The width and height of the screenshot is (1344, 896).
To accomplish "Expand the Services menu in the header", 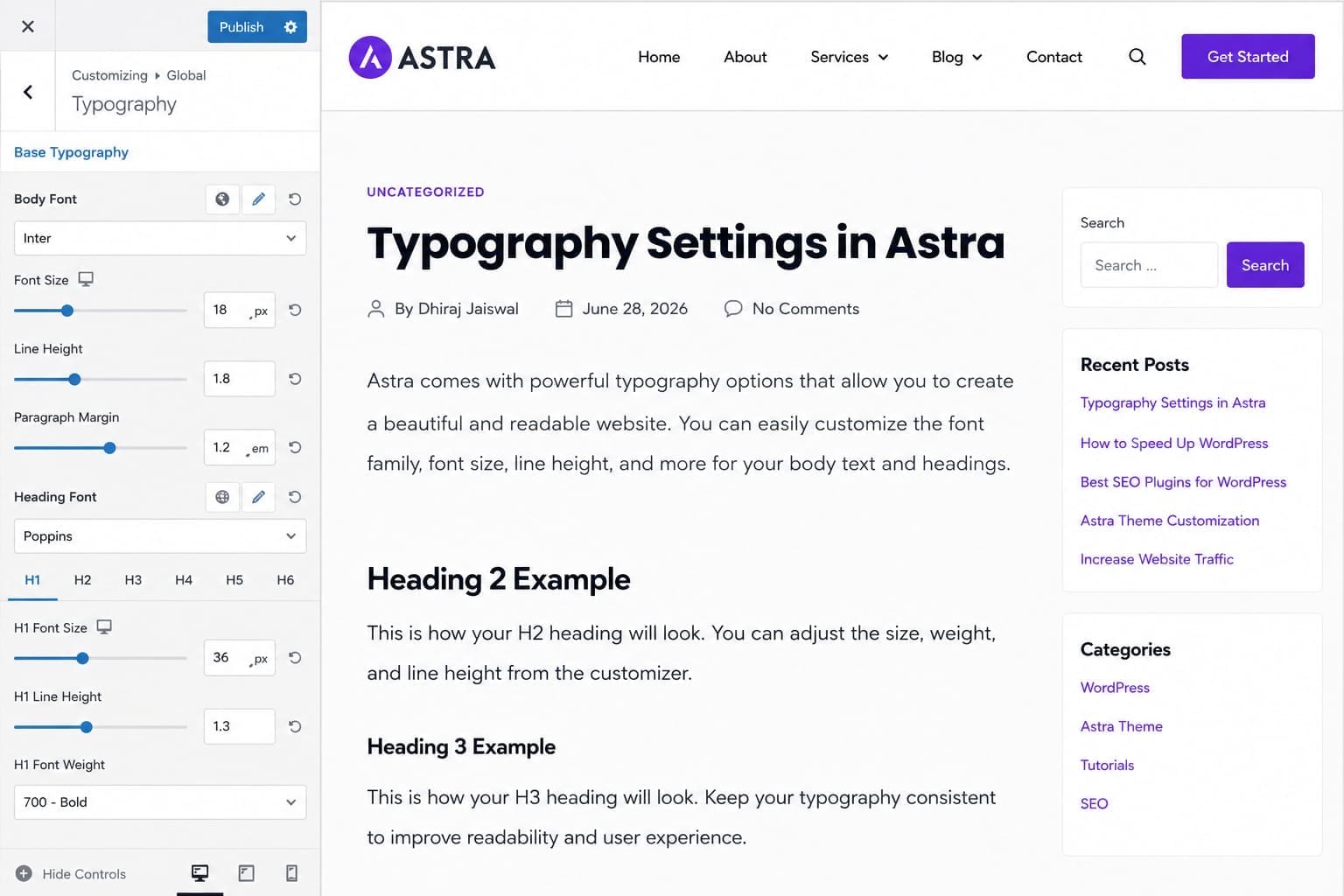I will pyautogui.click(x=849, y=57).
